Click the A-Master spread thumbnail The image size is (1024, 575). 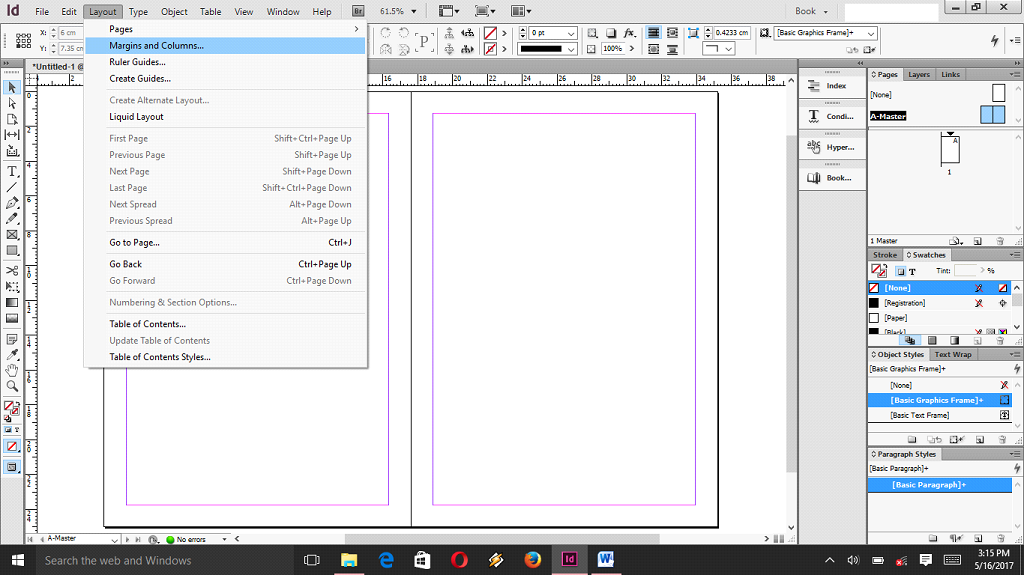click(x=992, y=115)
